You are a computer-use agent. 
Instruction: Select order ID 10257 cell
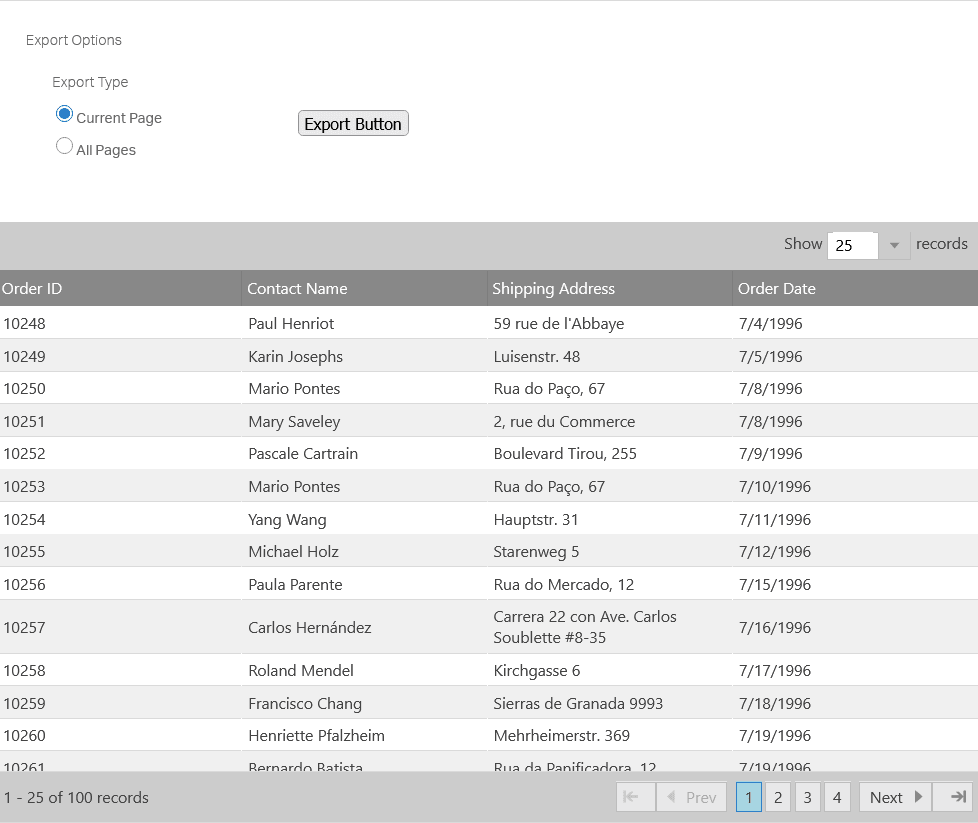(120, 627)
